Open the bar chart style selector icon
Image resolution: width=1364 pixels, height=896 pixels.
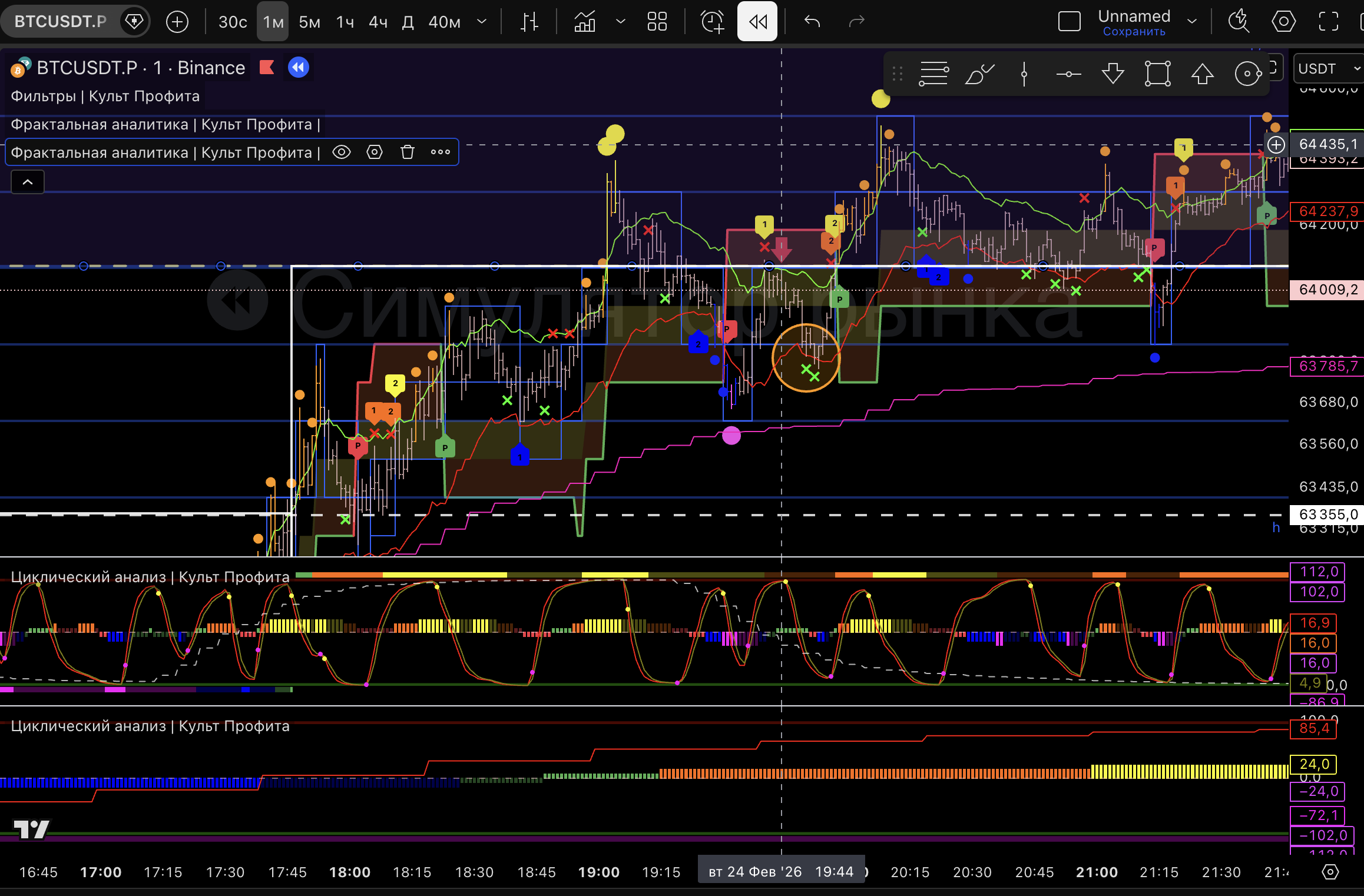[529, 22]
